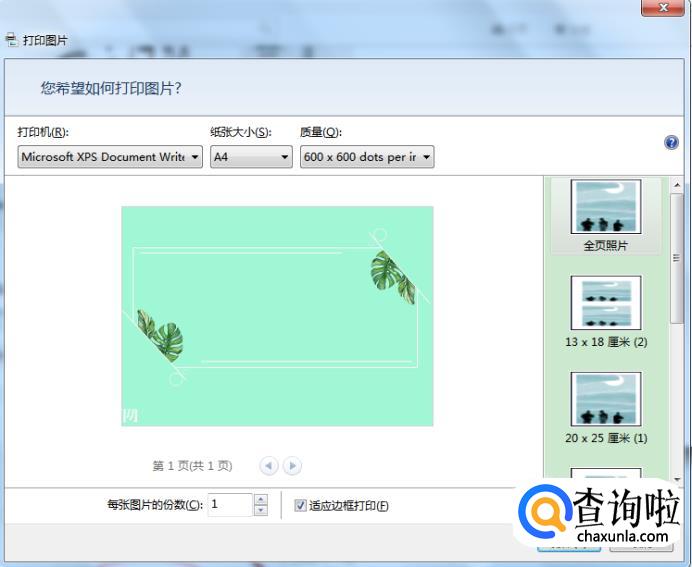Click the page 1 of 1 label
The height and width of the screenshot is (567, 692).
pyautogui.click(x=192, y=466)
